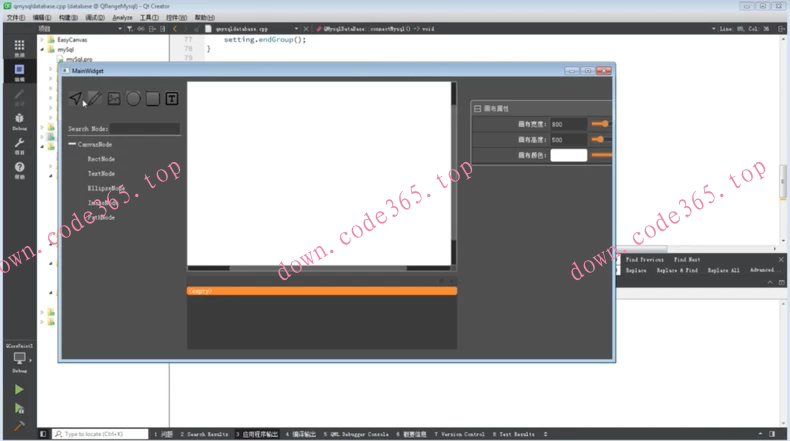This screenshot has width=790, height=441.
Task: Switch to Edit mode in sidebar
Action: pos(19,72)
